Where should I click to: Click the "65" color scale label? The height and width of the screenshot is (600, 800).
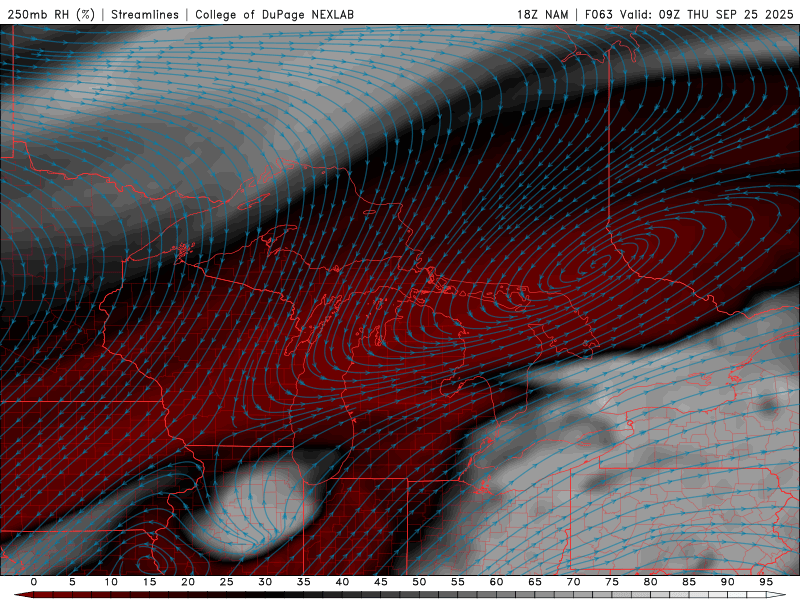tap(535, 582)
